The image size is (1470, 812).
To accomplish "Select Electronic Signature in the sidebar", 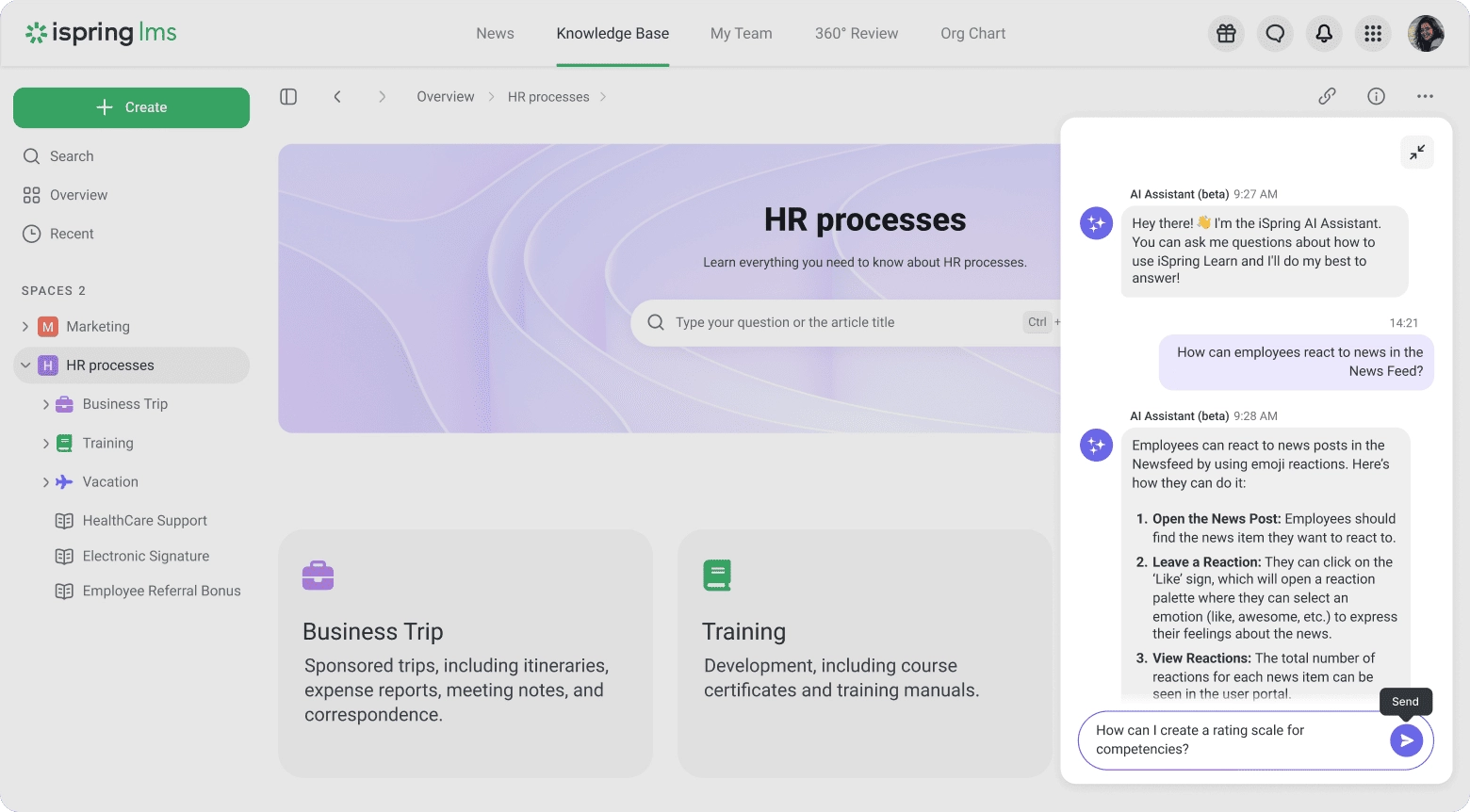I will click(145, 556).
